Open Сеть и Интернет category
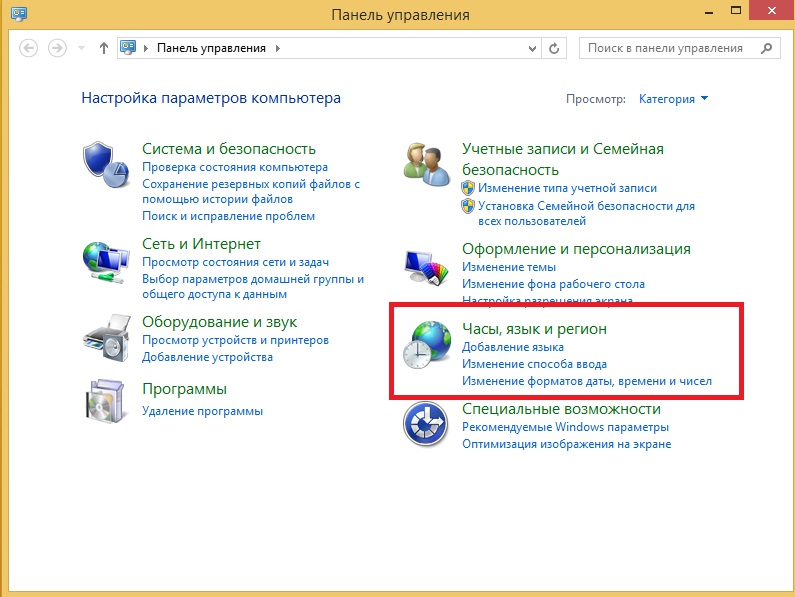 [x=201, y=244]
